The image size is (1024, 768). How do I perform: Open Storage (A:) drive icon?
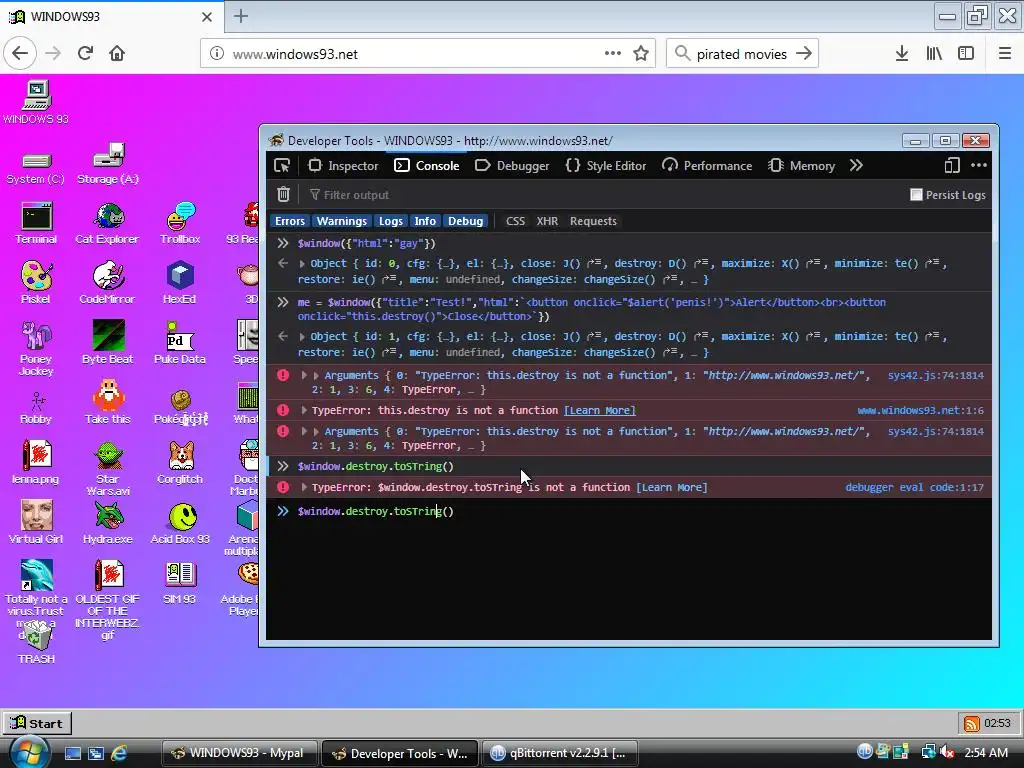tap(108, 163)
